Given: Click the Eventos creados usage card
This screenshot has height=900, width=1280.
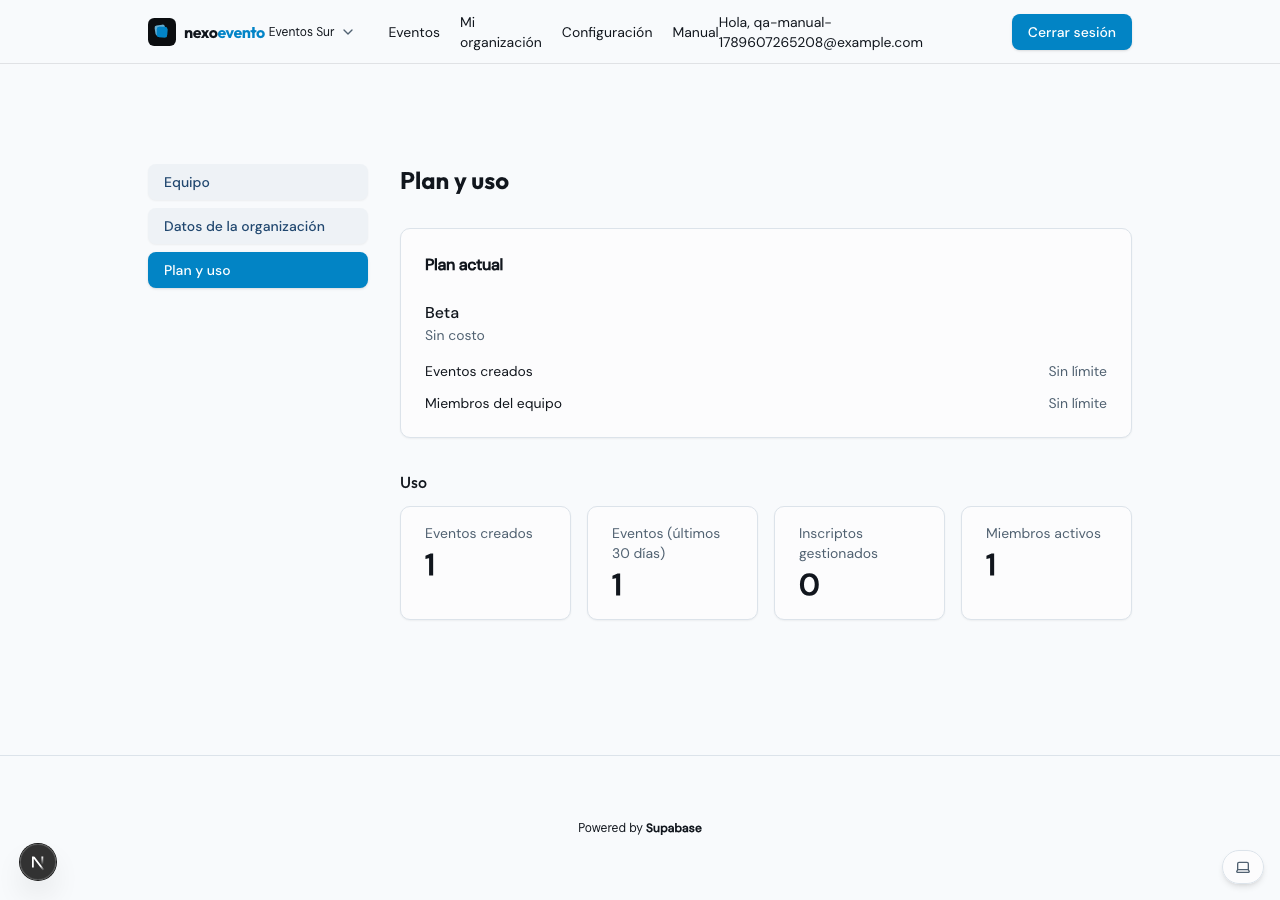Looking at the screenshot, I should (486, 563).
